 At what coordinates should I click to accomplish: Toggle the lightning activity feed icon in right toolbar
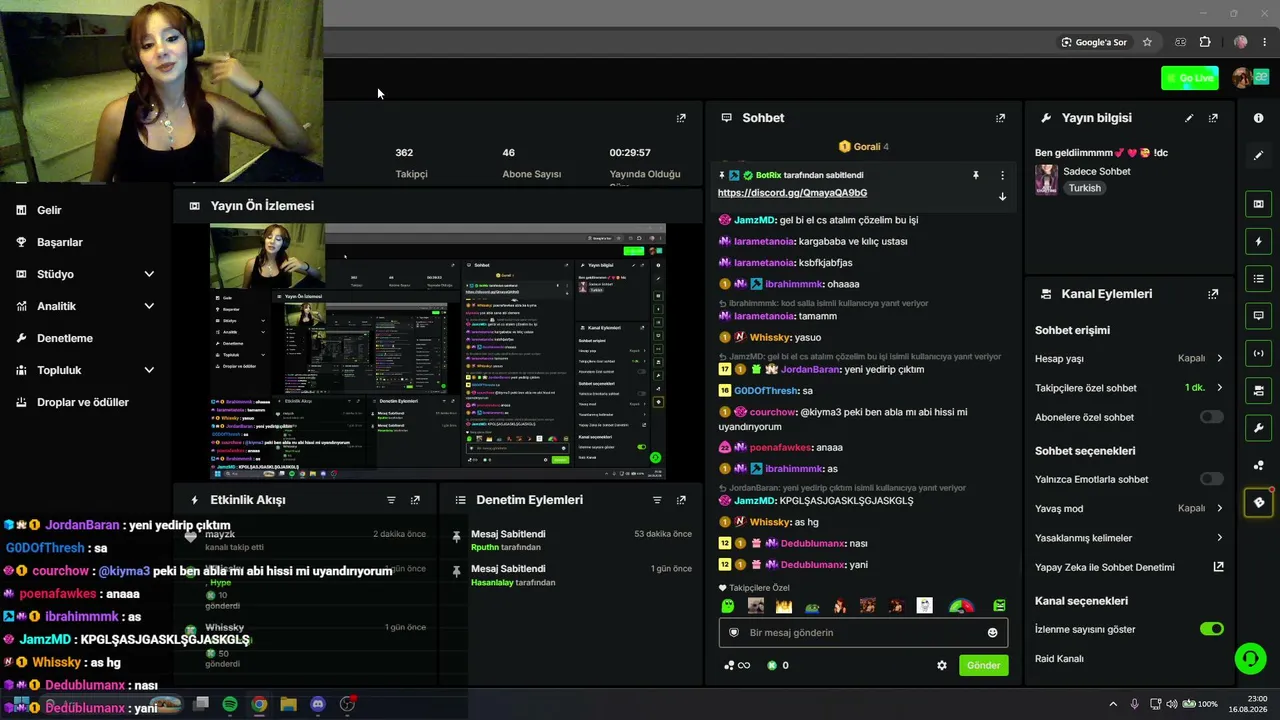[1258, 241]
